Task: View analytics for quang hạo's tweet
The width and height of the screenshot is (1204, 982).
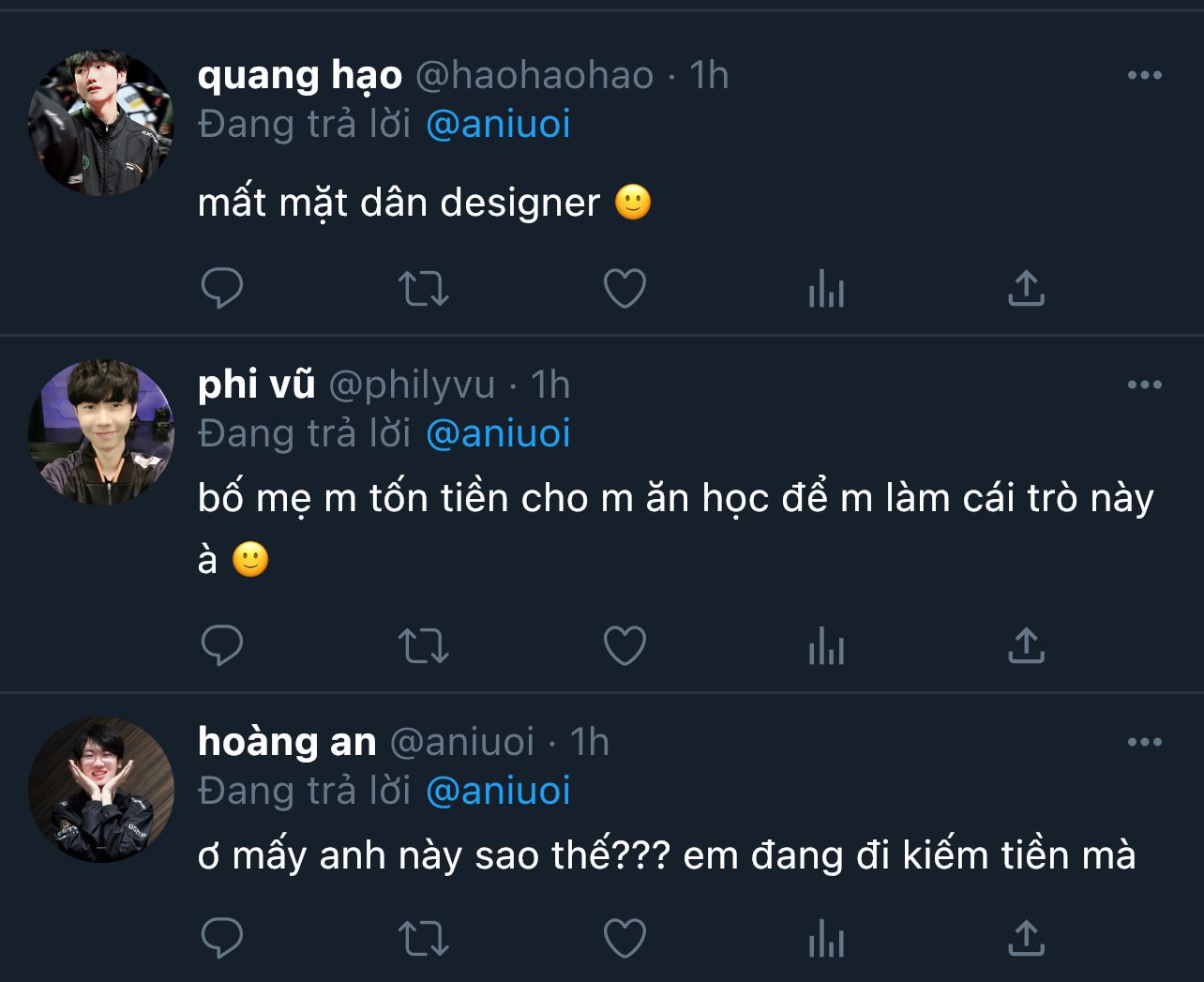Action: pos(826,289)
